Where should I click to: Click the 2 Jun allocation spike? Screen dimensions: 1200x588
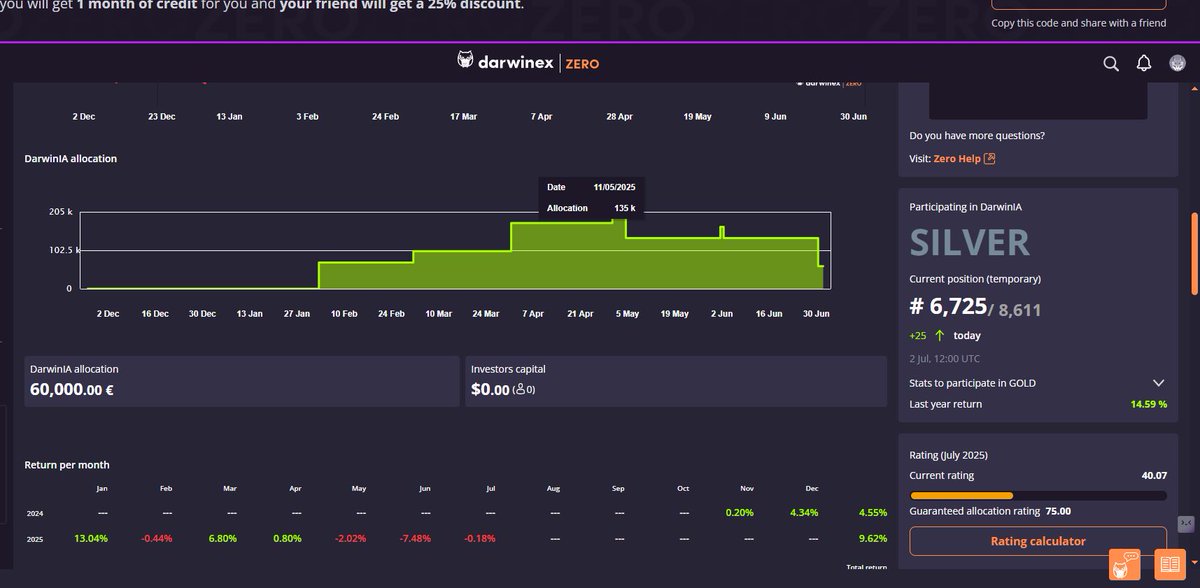pyautogui.click(x=722, y=233)
